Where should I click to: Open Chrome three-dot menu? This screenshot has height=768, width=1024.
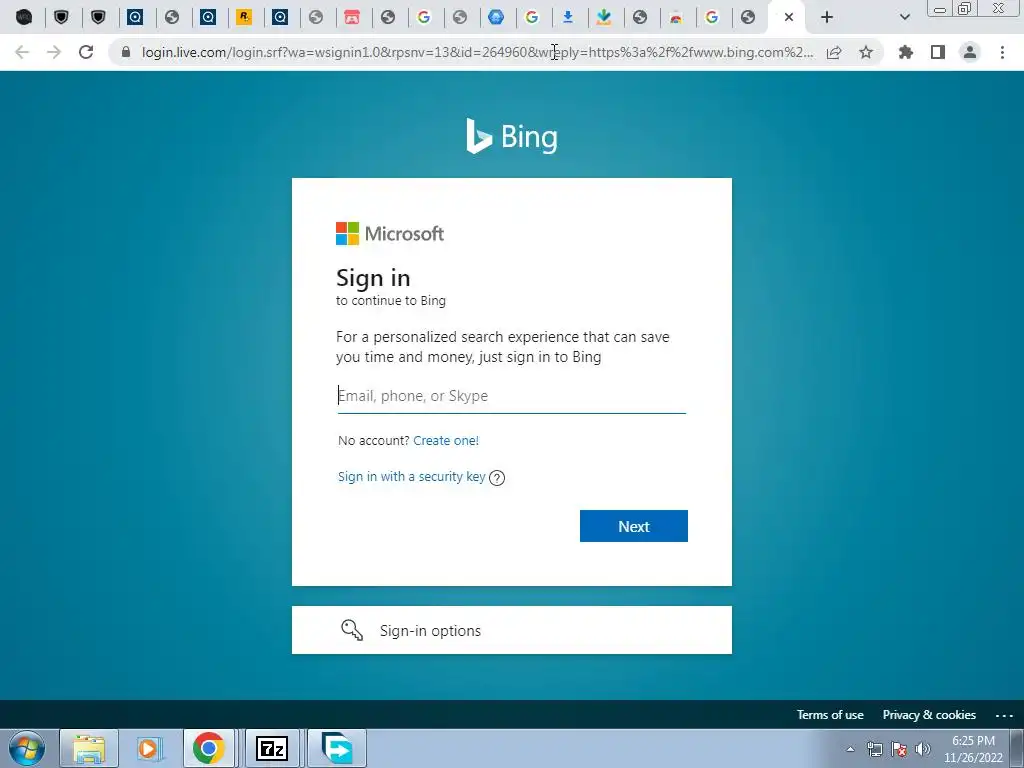click(1002, 52)
